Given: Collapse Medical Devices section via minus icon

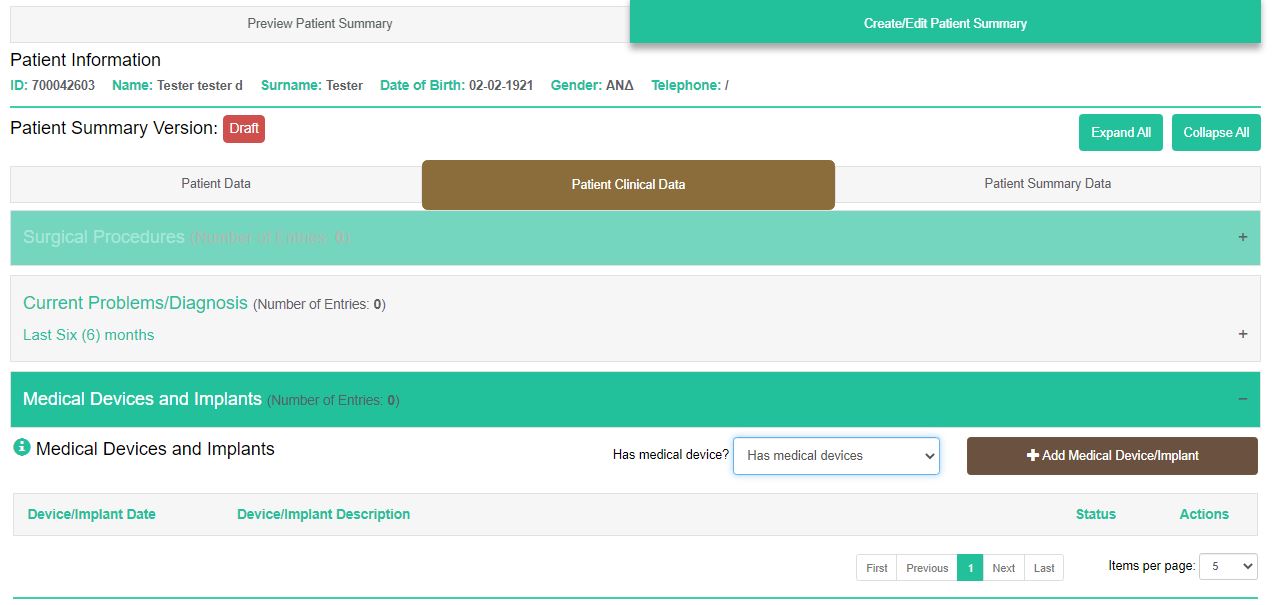Looking at the screenshot, I should click(1242, 399).
